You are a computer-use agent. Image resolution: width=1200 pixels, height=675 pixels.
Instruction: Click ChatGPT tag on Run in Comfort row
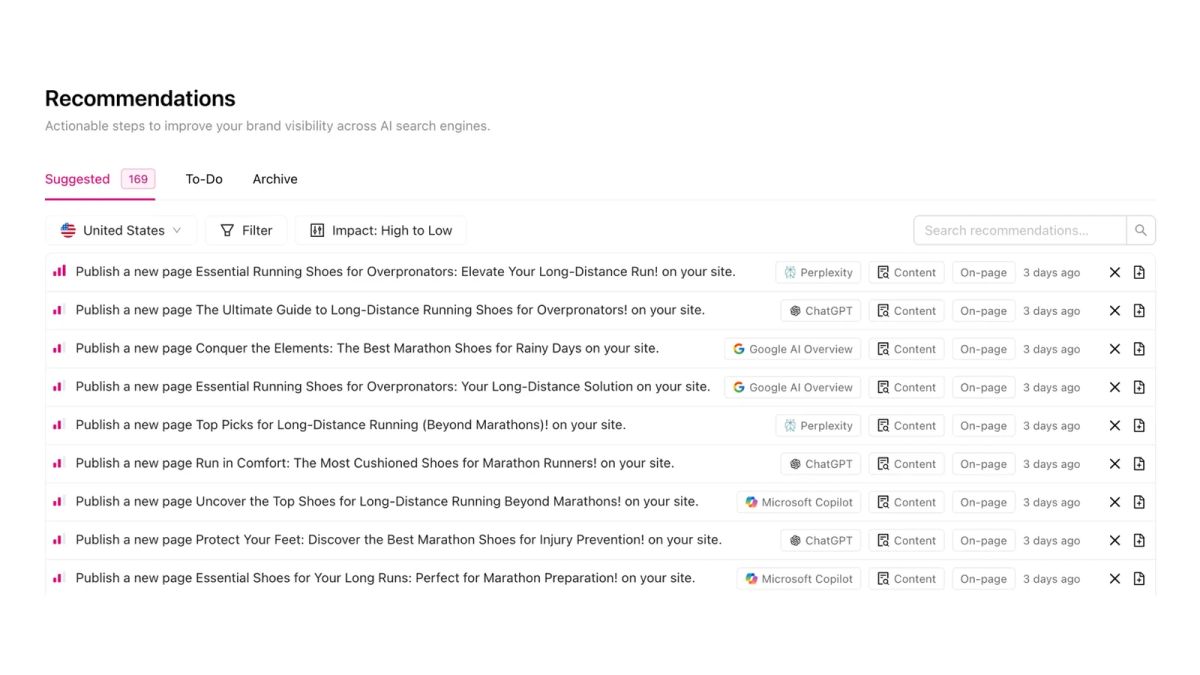click(x=821, y=464)
